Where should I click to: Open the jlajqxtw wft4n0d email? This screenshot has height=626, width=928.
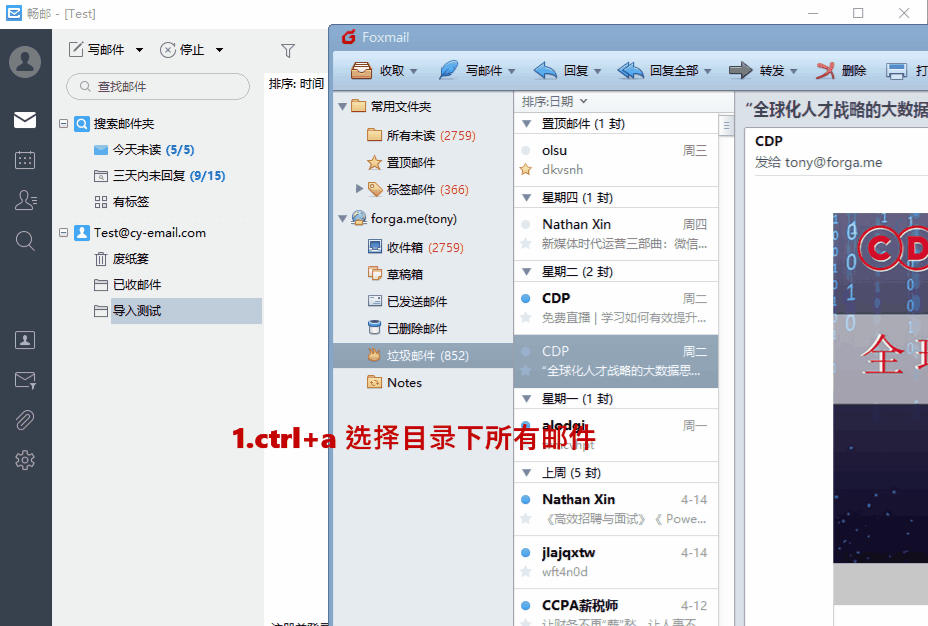pos(616,562)
